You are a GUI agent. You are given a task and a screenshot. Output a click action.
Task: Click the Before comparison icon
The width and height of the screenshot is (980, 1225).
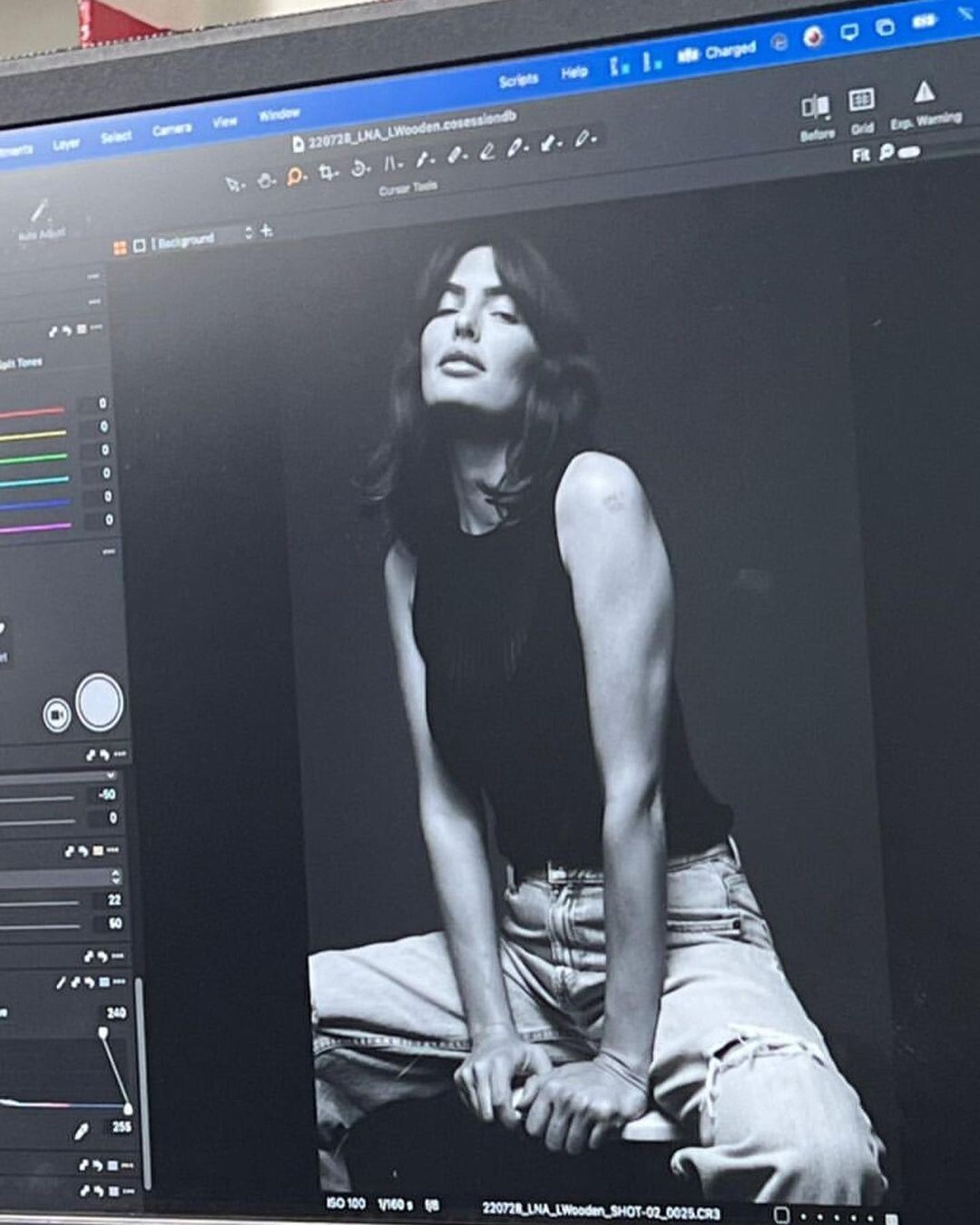point(816,107)
